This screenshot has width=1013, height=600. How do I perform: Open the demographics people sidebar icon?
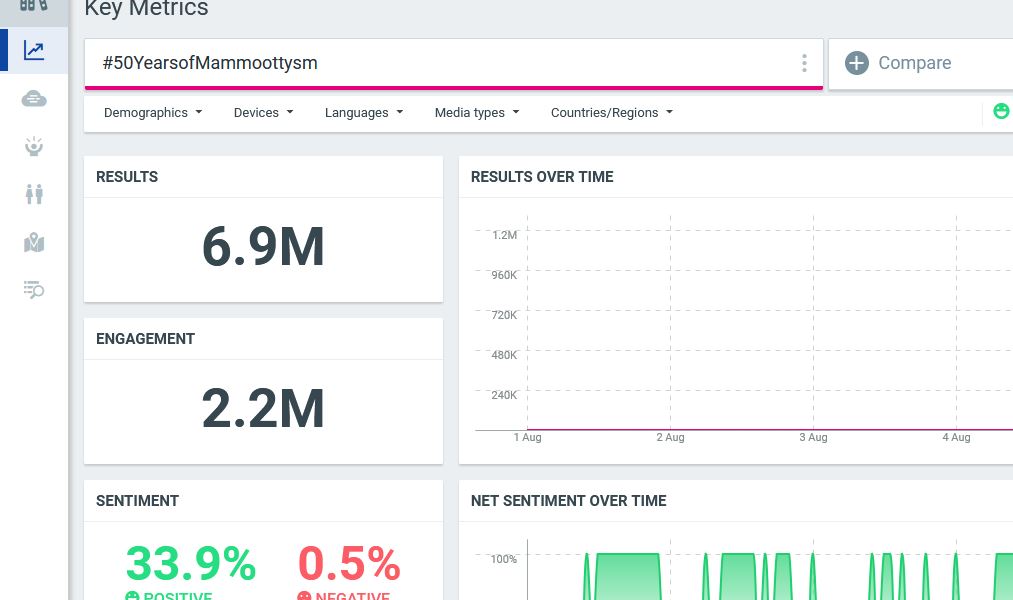tap(34, 194)
